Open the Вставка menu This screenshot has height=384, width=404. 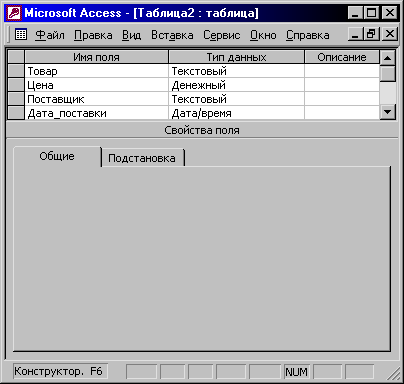172,35
